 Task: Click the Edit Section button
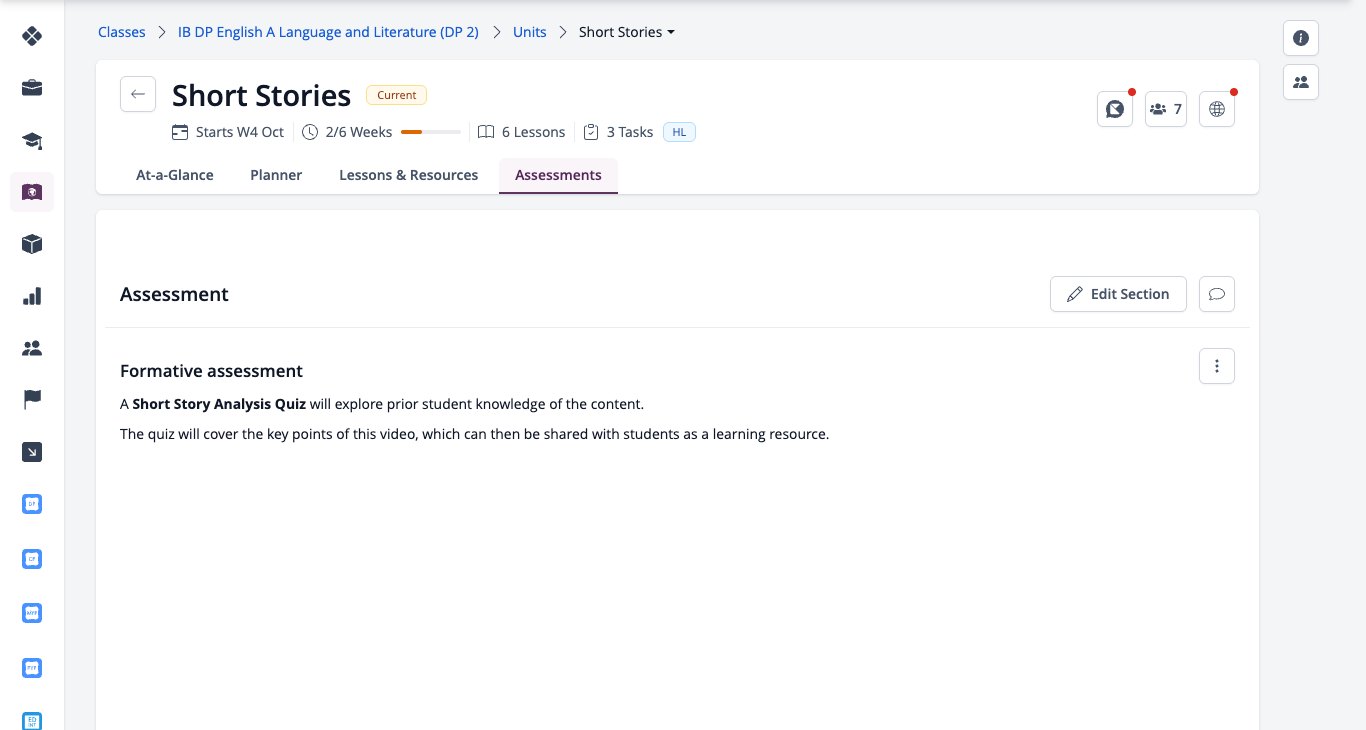[1118, 294]
